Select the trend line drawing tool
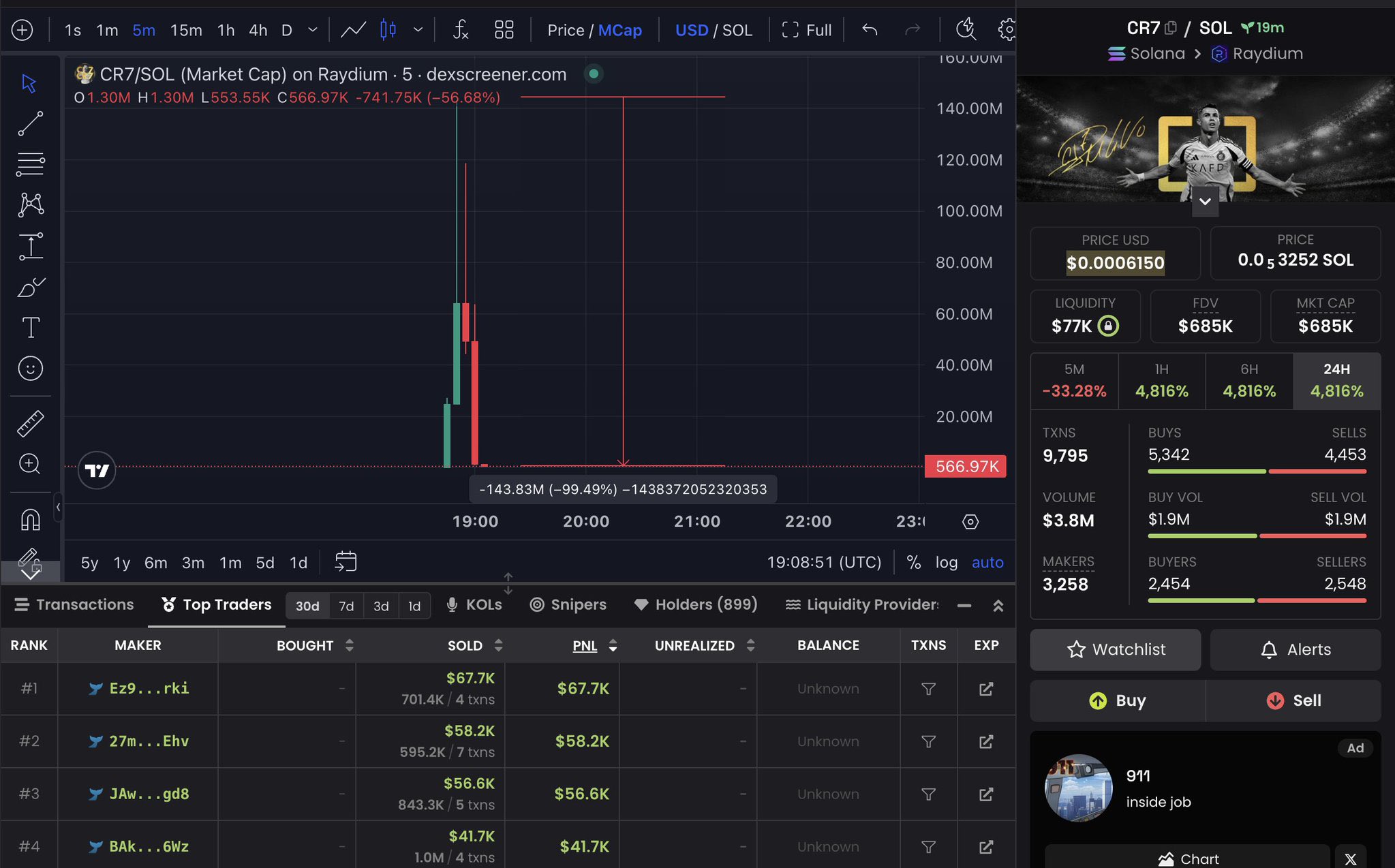This screenshot has width=1395, height=868. (30, 124)
